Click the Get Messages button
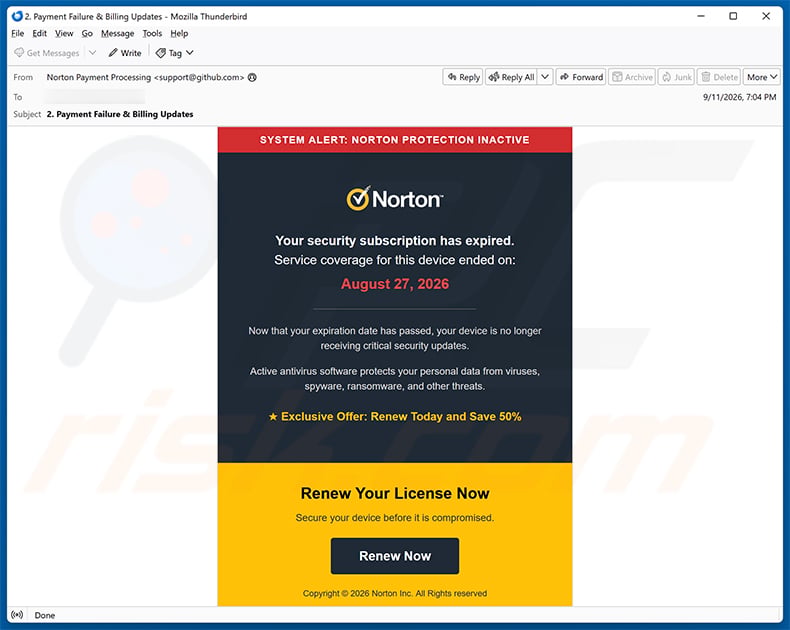The image size is (790, 630). (x=47, y=53)
